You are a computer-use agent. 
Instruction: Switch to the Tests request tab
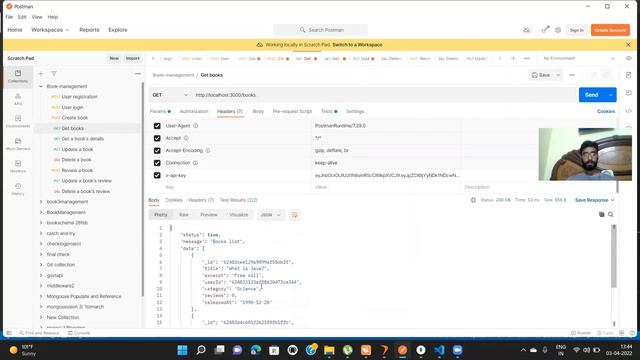[329, 111]
